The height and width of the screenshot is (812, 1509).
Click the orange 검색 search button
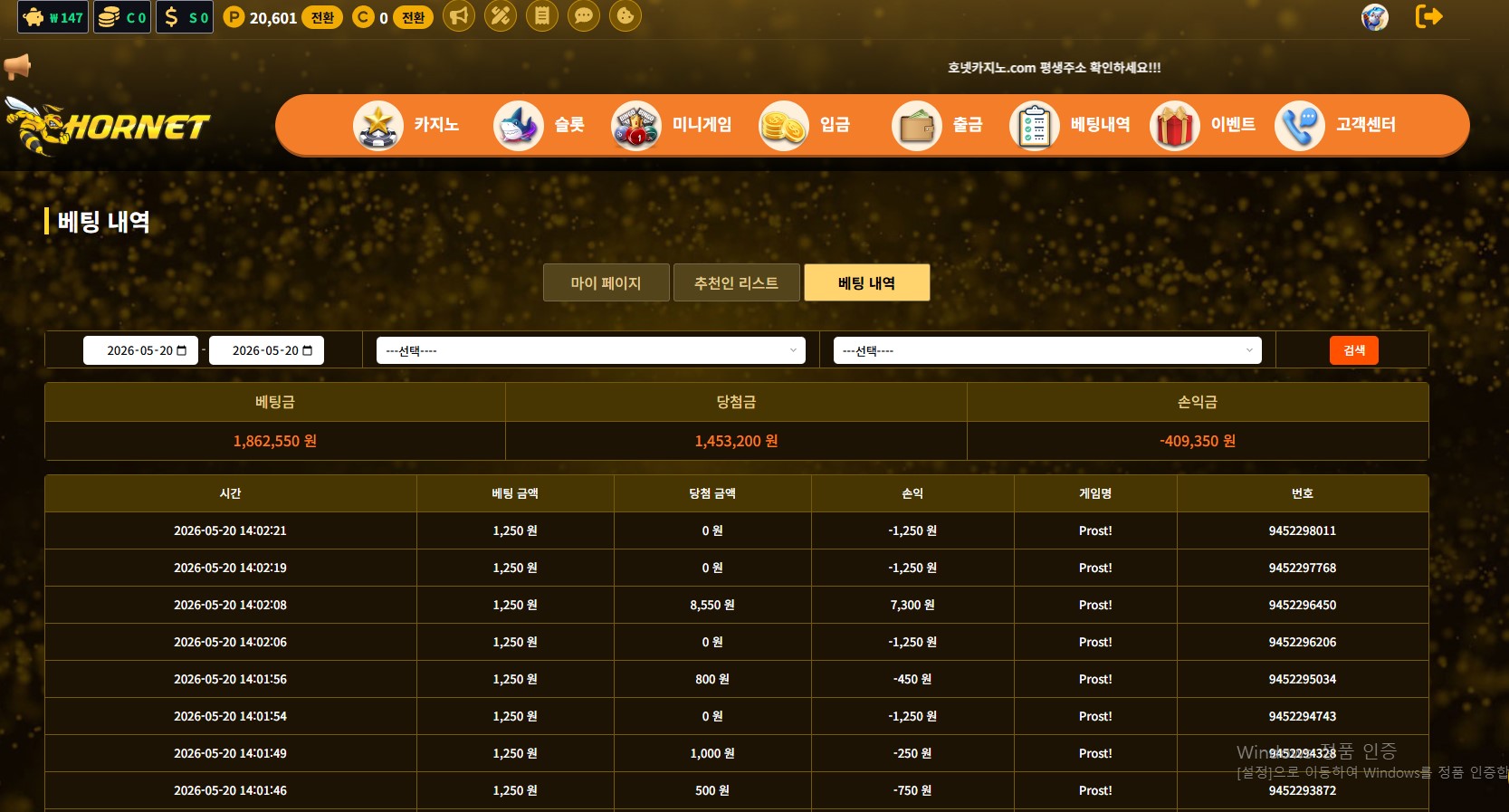[x=1354, y=350]
